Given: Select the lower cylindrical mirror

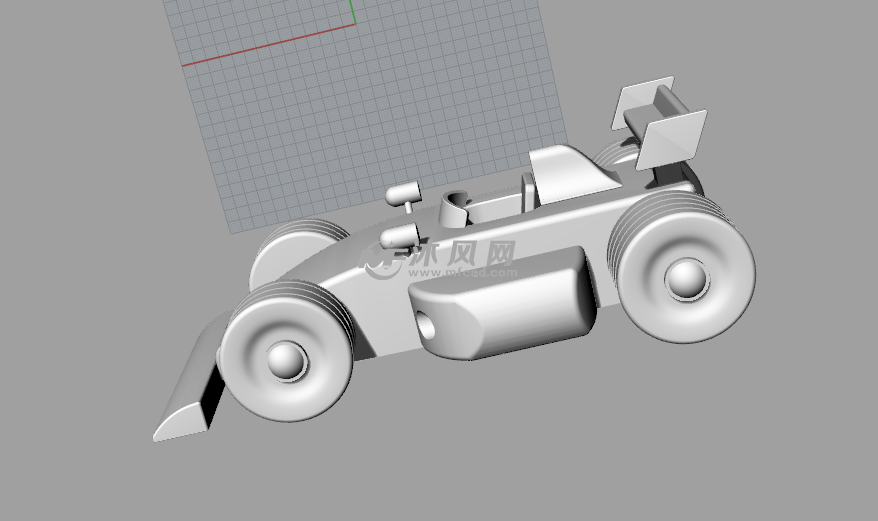Looking at the screenshot, I should pos(397,237).
